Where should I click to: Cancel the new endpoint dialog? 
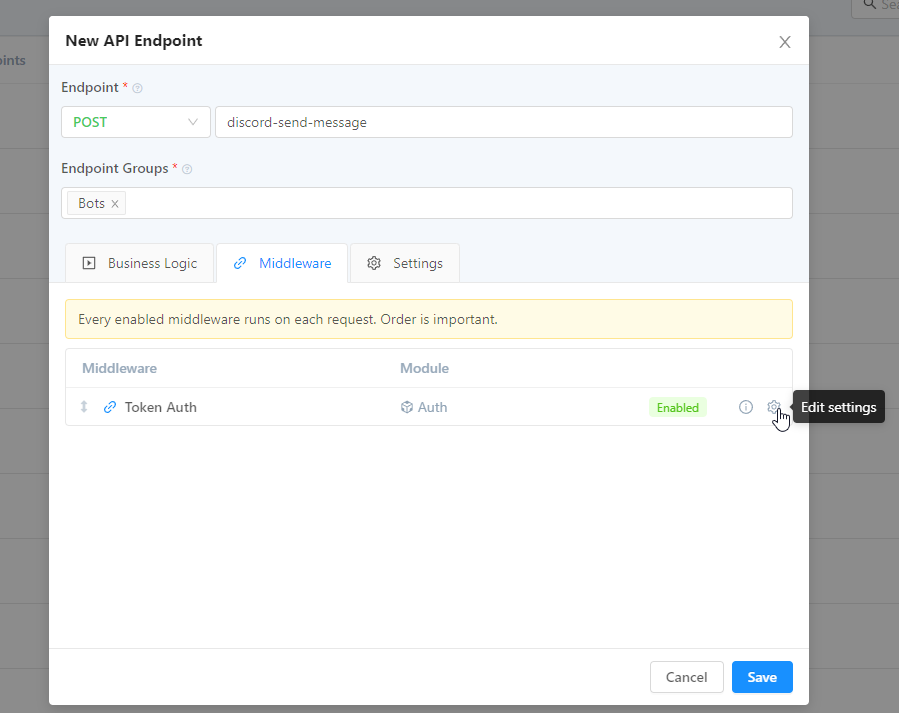tap(686, 677)
